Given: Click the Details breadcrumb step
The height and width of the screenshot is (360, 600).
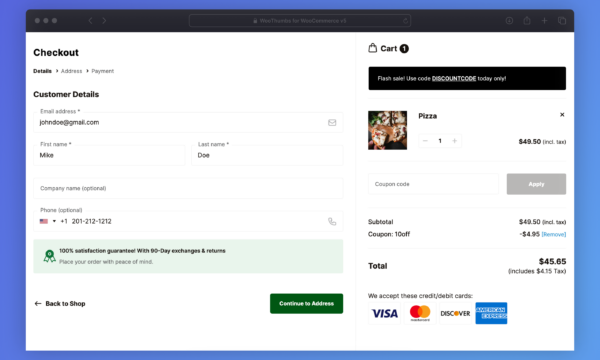Looking at the screenshot, I should tap(42, 71).
